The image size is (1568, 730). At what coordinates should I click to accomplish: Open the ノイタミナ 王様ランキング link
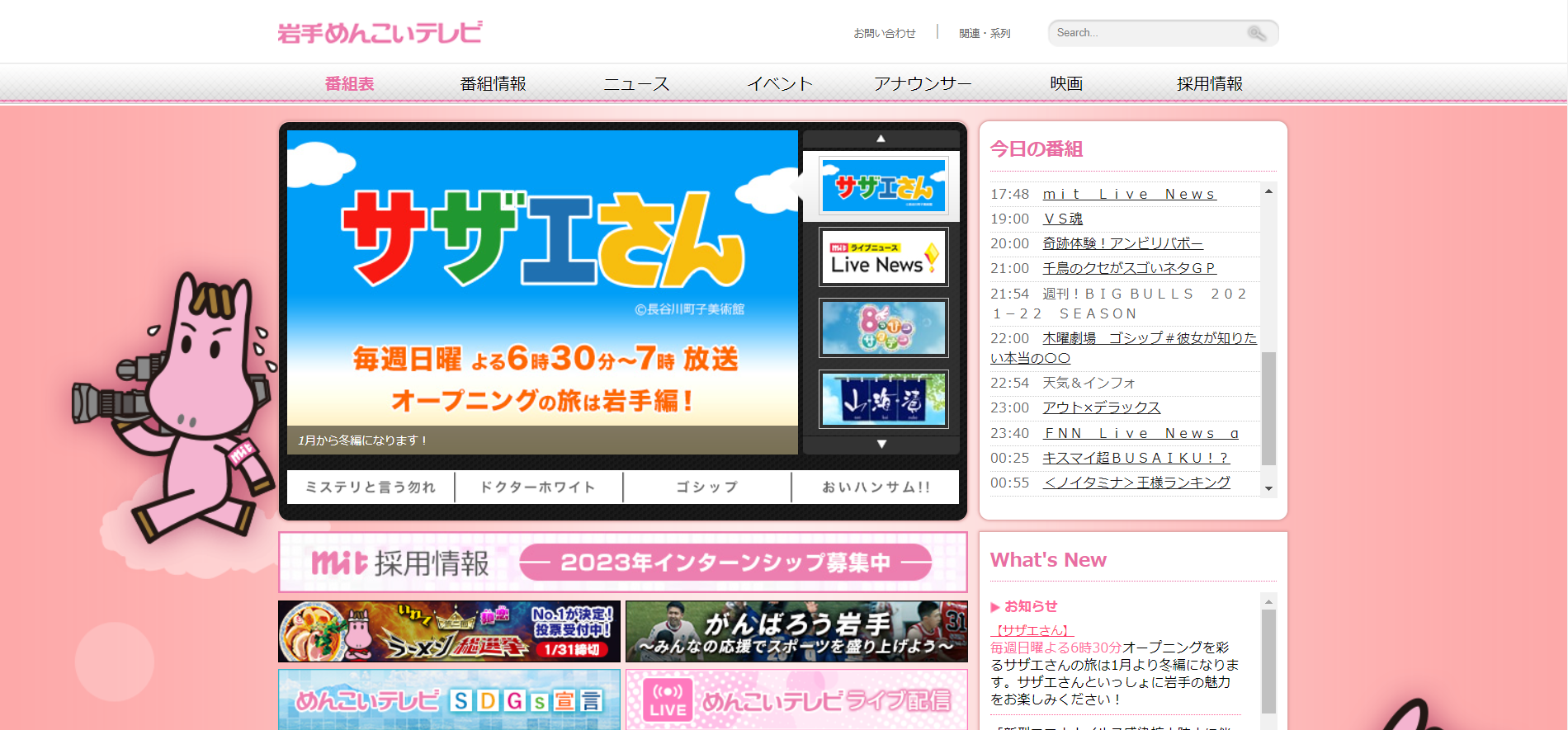pos(1136,483)
